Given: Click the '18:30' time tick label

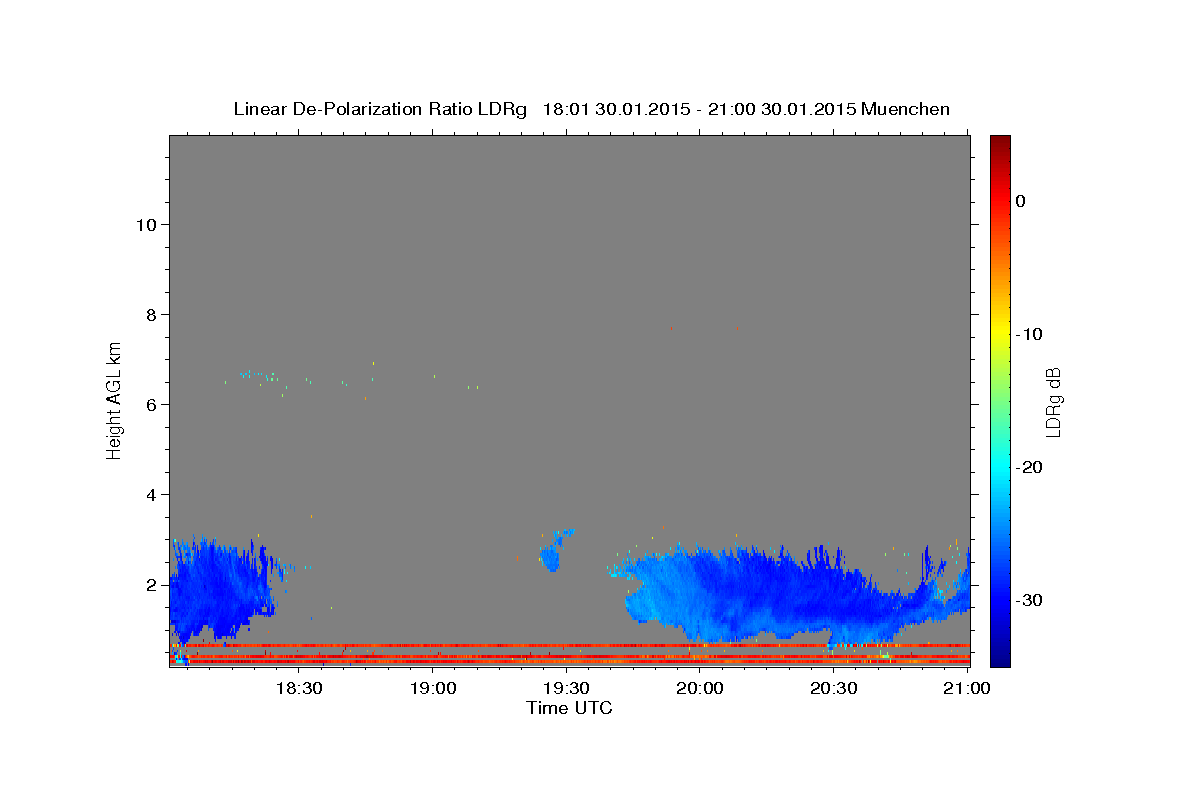Looking at the screenshot, I should pyautogui.click(x=298, y=689).
